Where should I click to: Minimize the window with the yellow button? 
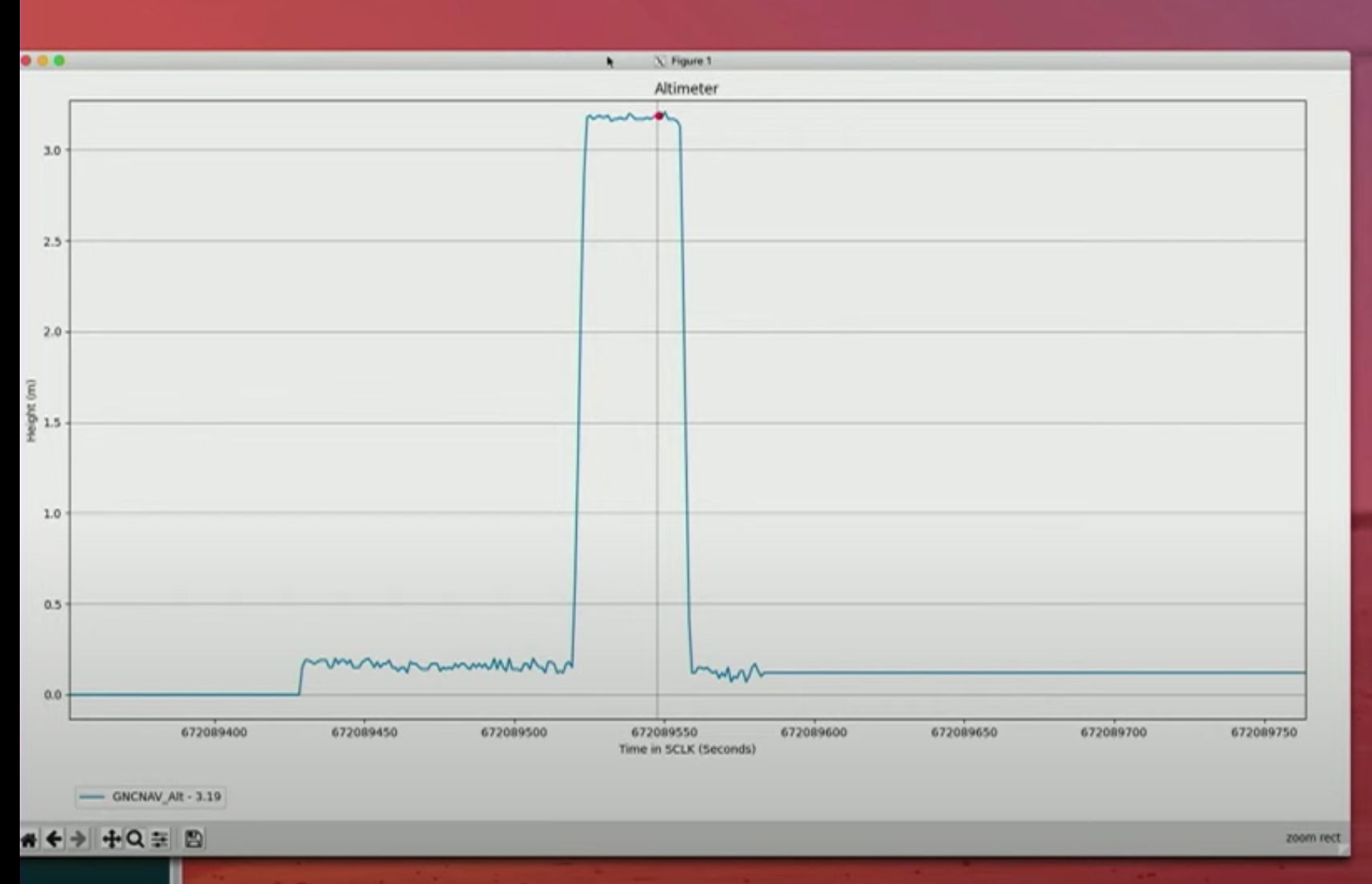pyautogui.click(x=43, y=61)
